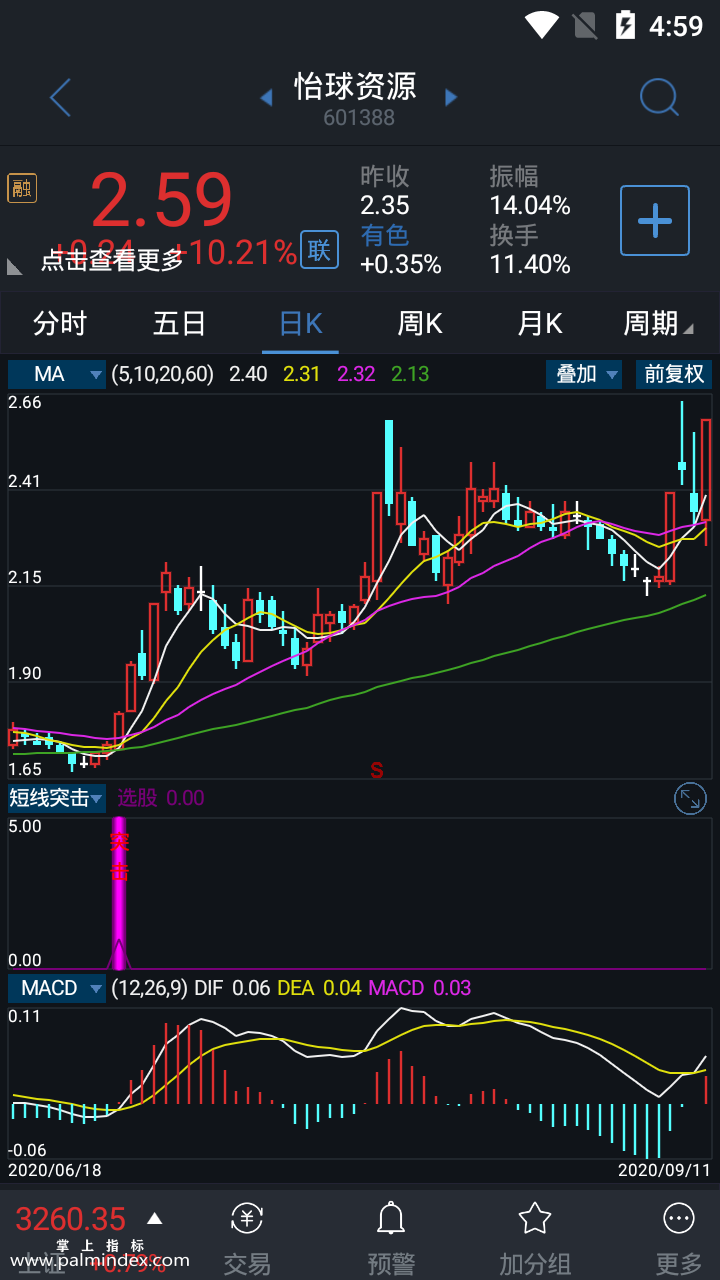Open the MA indicator dropdown
Viewport: 720px width, 1280px height.
57,374
